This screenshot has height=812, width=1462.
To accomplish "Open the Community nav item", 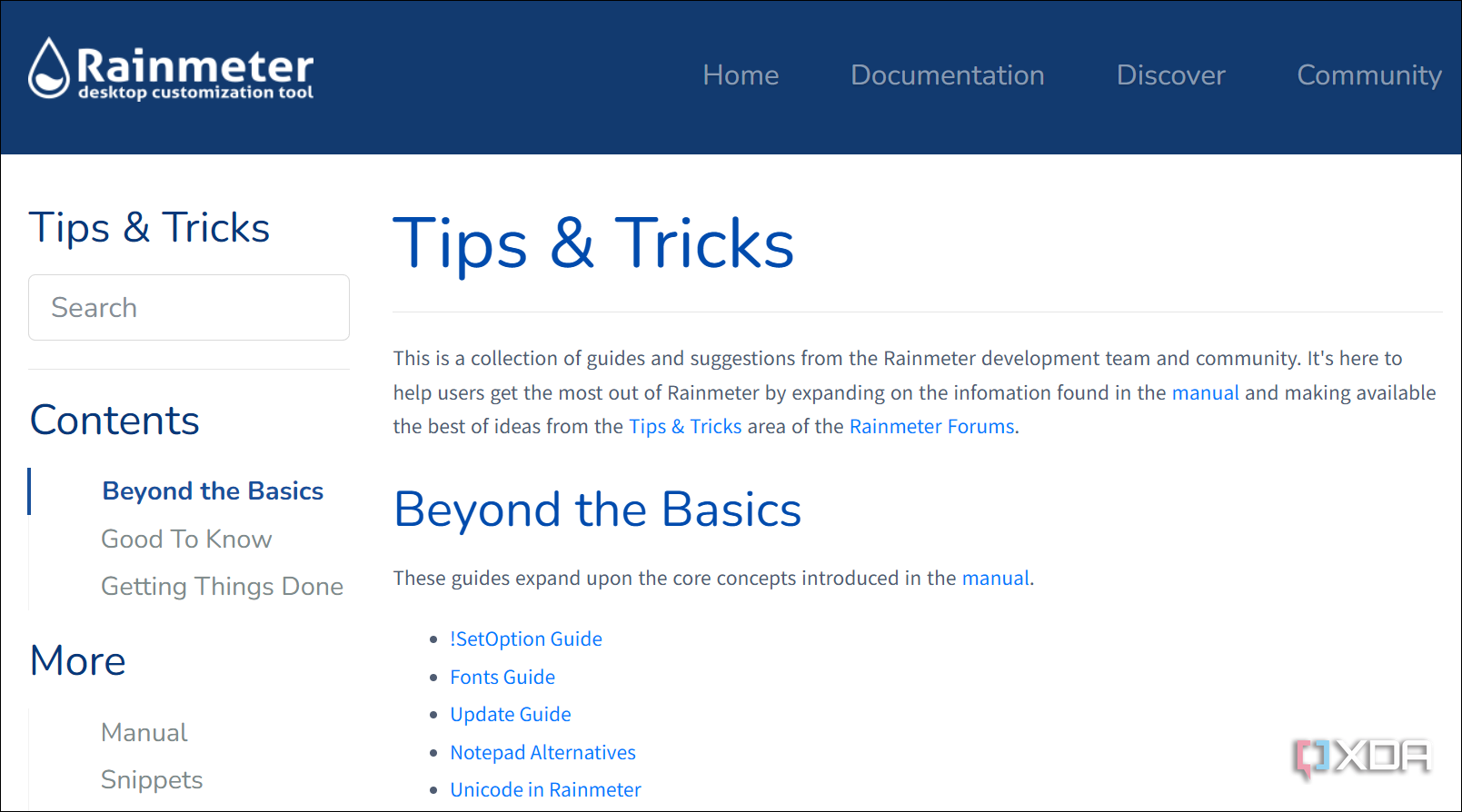I will [1368, 75].
